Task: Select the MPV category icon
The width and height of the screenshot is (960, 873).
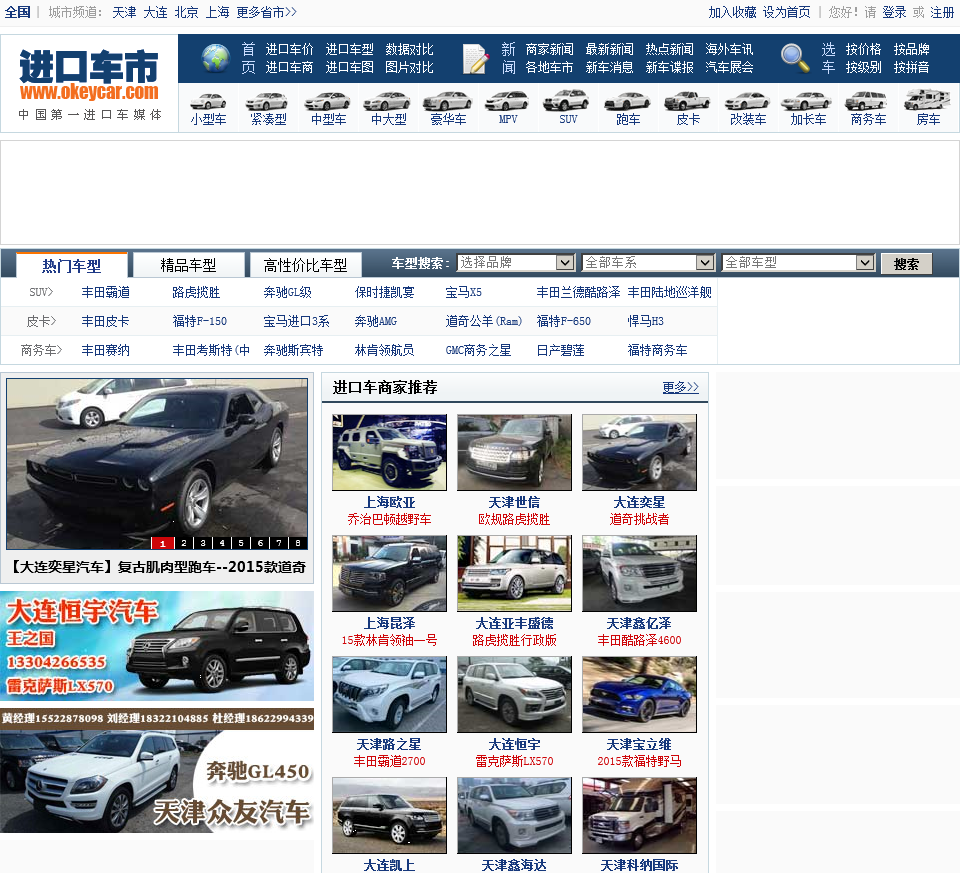Action: (x=508, y=102)
